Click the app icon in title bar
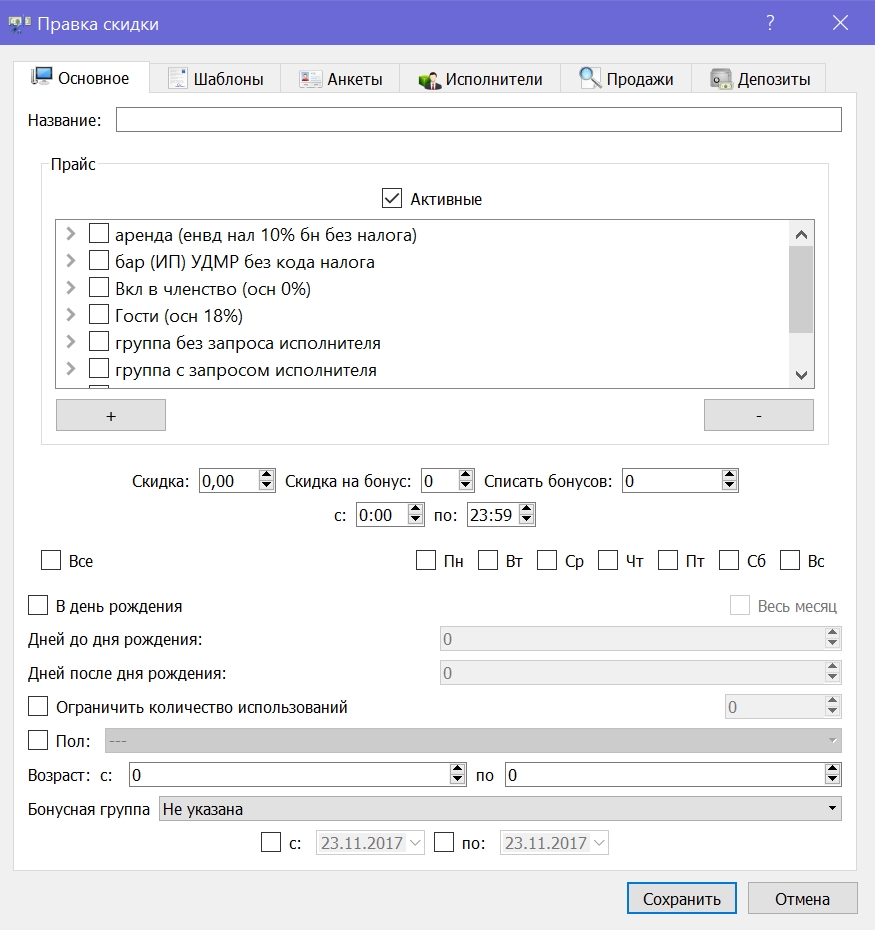The width and height of the screenshot is (875, 930). click(x=19, y=24)
